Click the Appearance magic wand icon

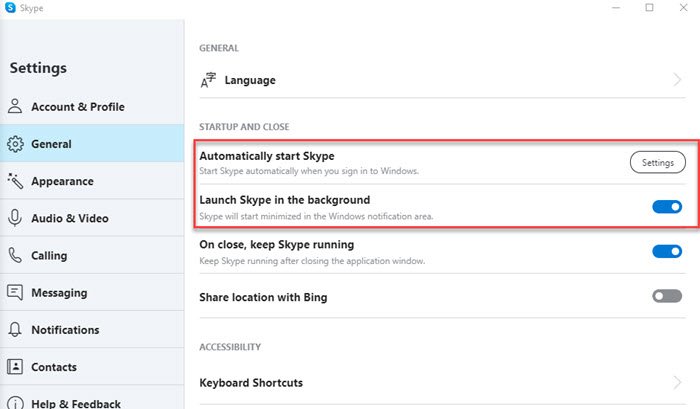pos(15,181)
